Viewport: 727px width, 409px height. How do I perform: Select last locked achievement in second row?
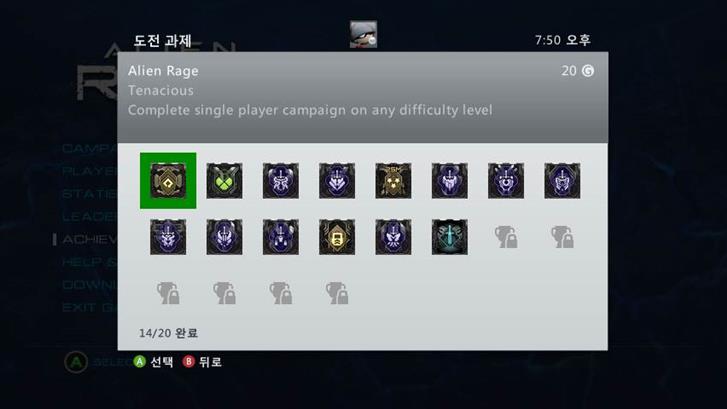(x=562, y=237)
